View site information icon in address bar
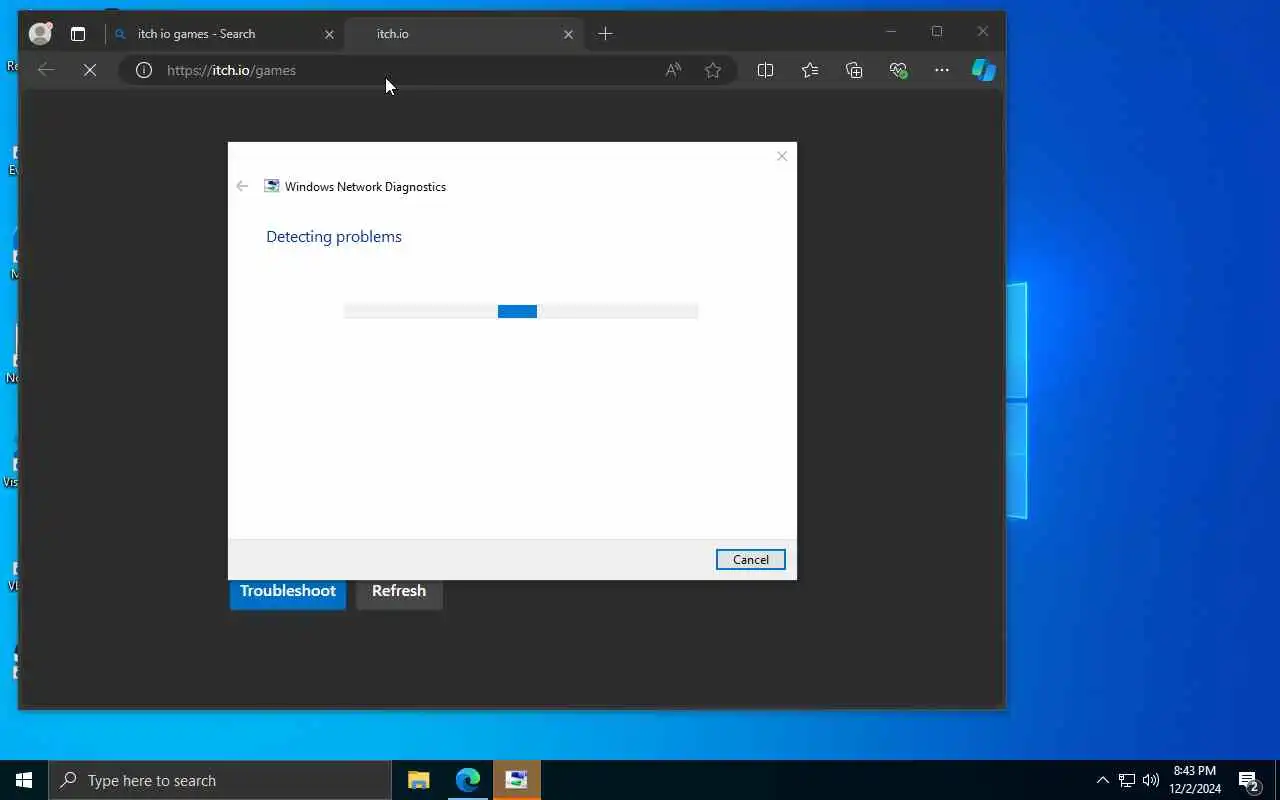Viewport: 1280px width, 800px height. (x=144, y=70)
